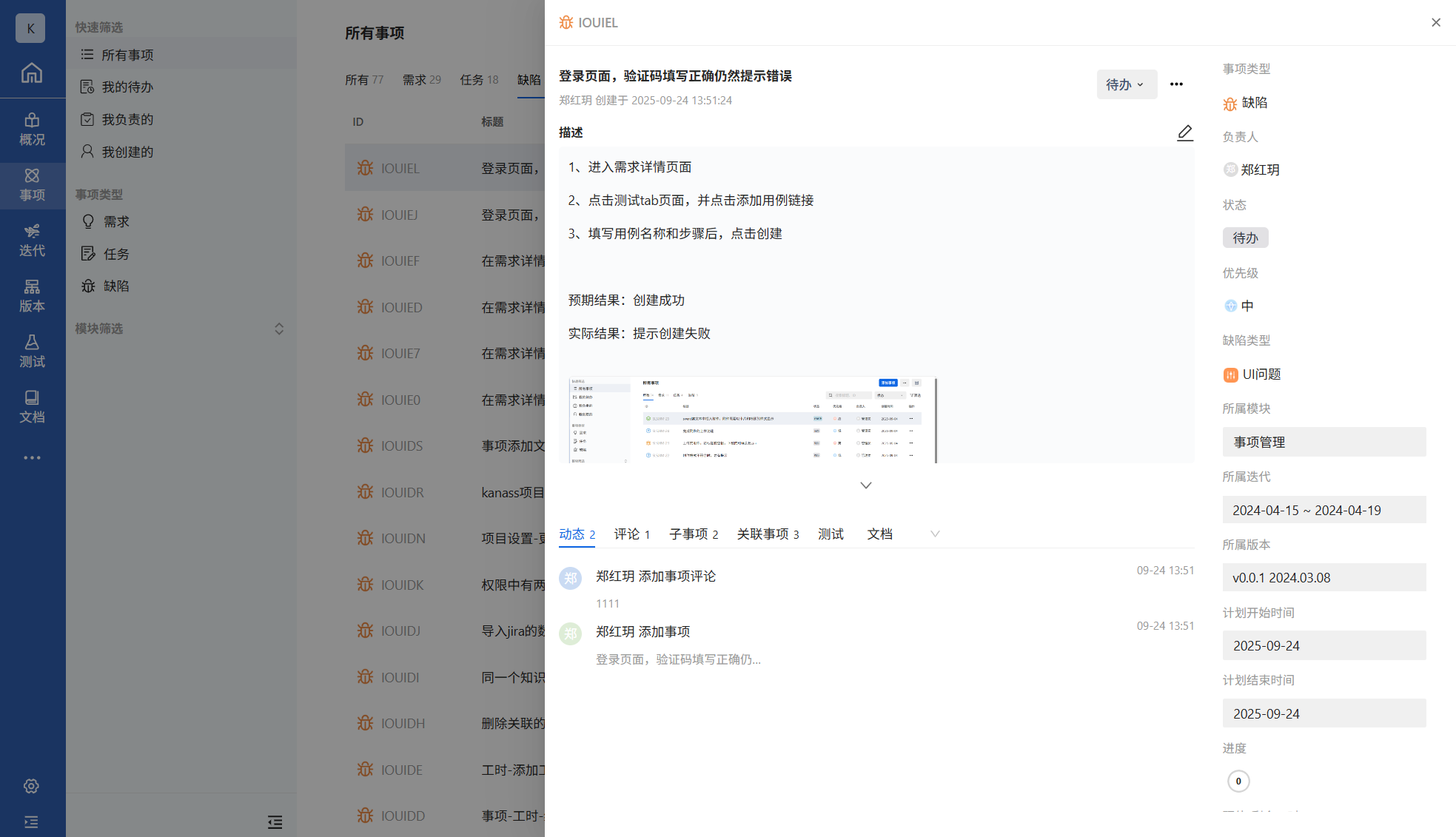Open settings gear at sidebar bottom
Image resolution: width=1456 pixels, height=837 pixels.
tap(31, 786)
